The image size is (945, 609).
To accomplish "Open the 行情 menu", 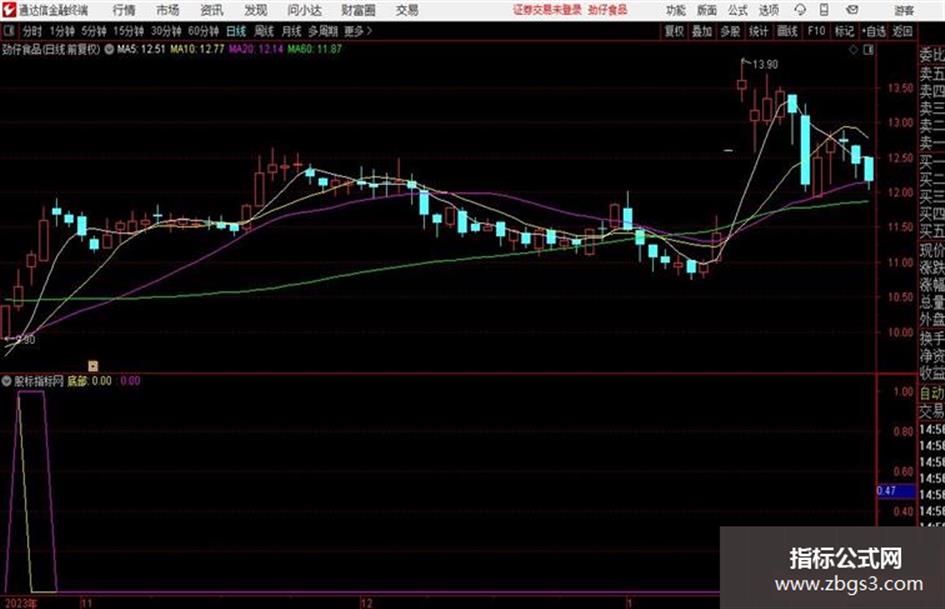I will point(124,10).
